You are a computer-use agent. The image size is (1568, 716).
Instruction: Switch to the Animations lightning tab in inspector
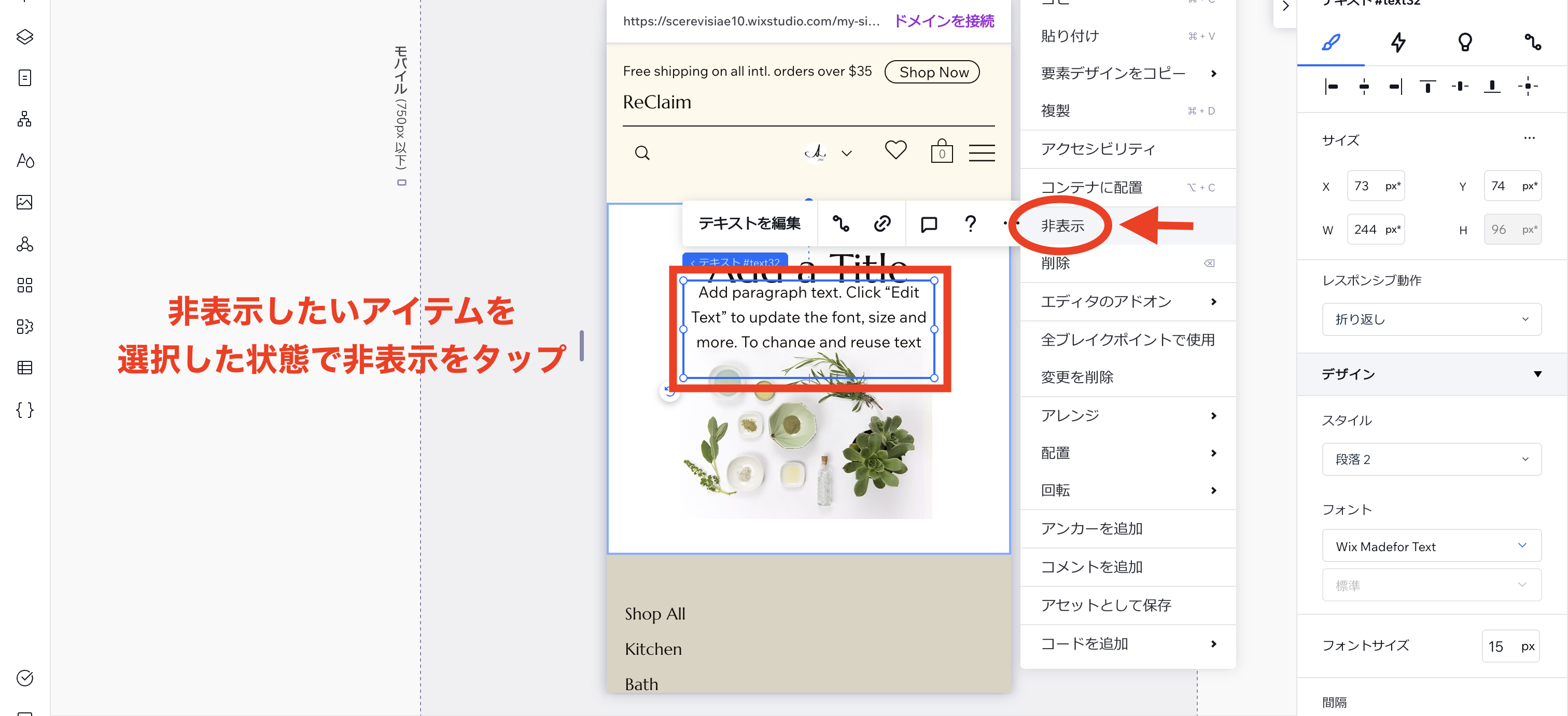pyautogui.click(x=1398, y=43)
